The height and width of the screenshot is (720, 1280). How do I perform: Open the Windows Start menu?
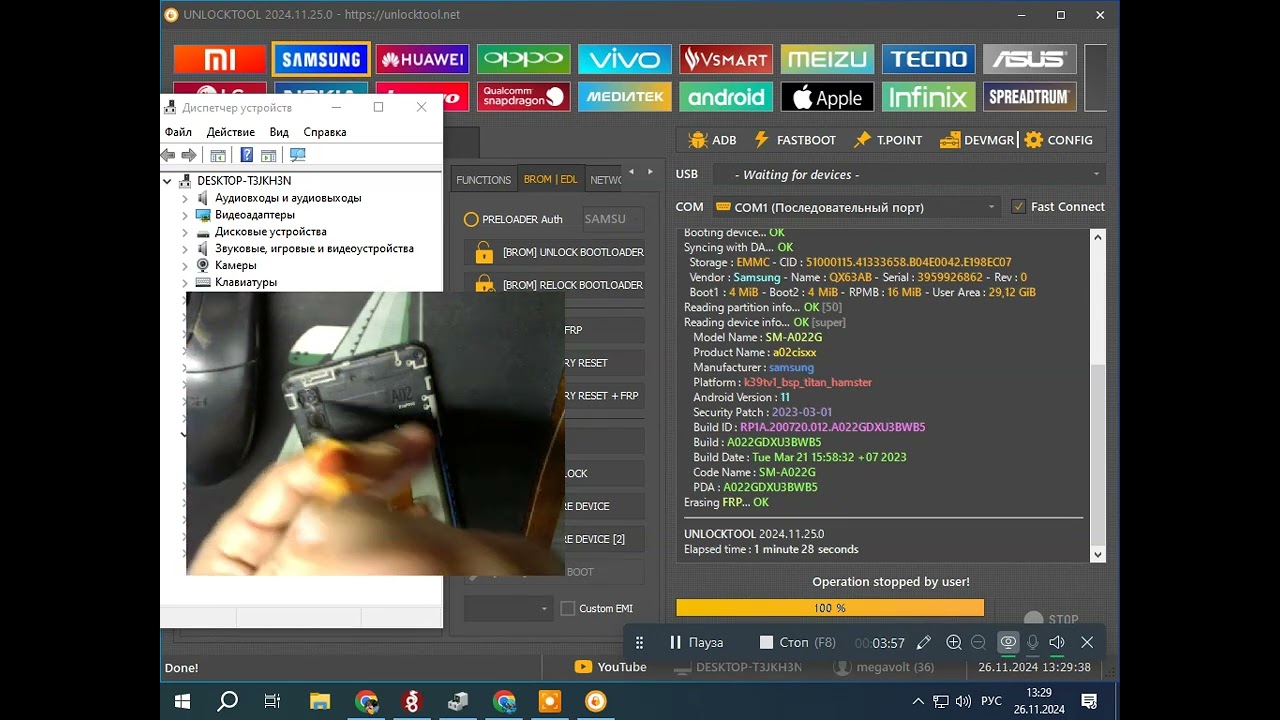[x=183, y=701]
